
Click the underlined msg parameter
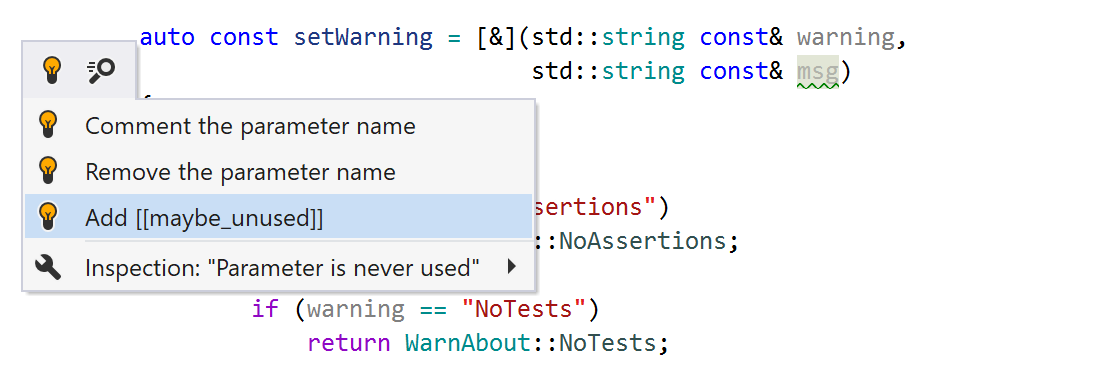click(818, 72)
